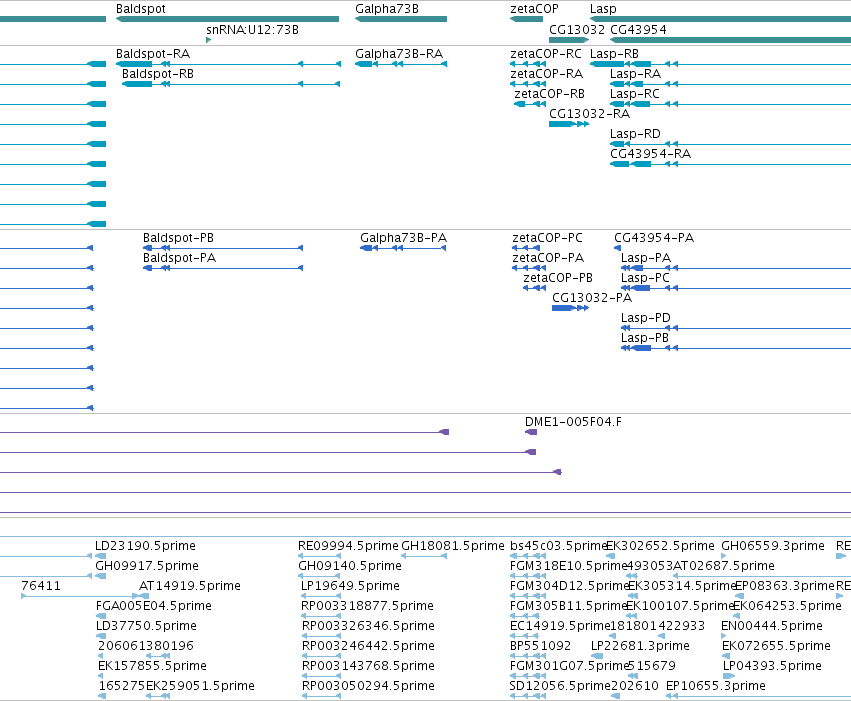This screenshot has width=851, height=701.
Task: Select the GH18081.5prime EST feature
Action: pos(424,556)
